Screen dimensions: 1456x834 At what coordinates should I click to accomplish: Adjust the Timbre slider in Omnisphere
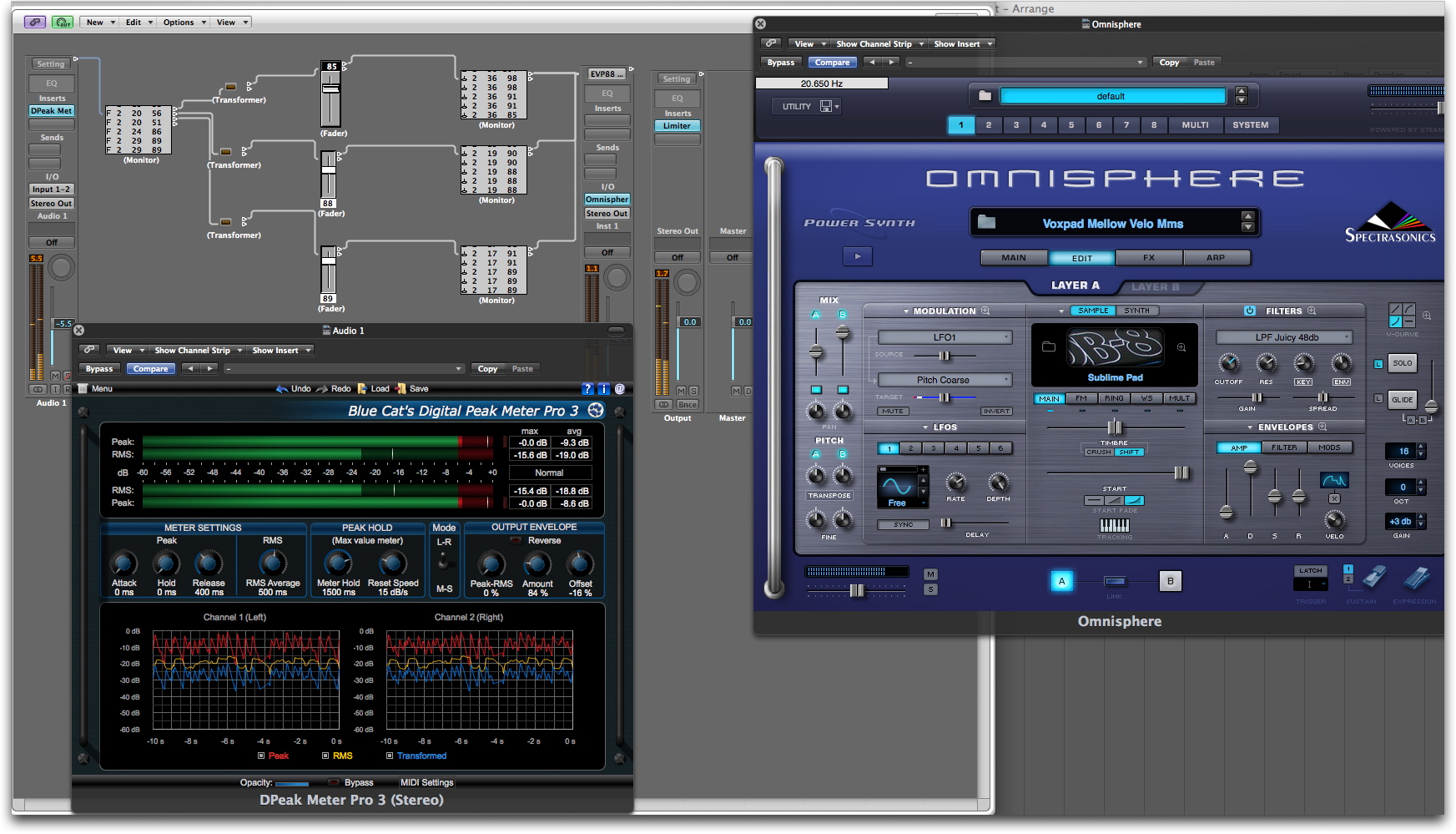(1115, 427)
